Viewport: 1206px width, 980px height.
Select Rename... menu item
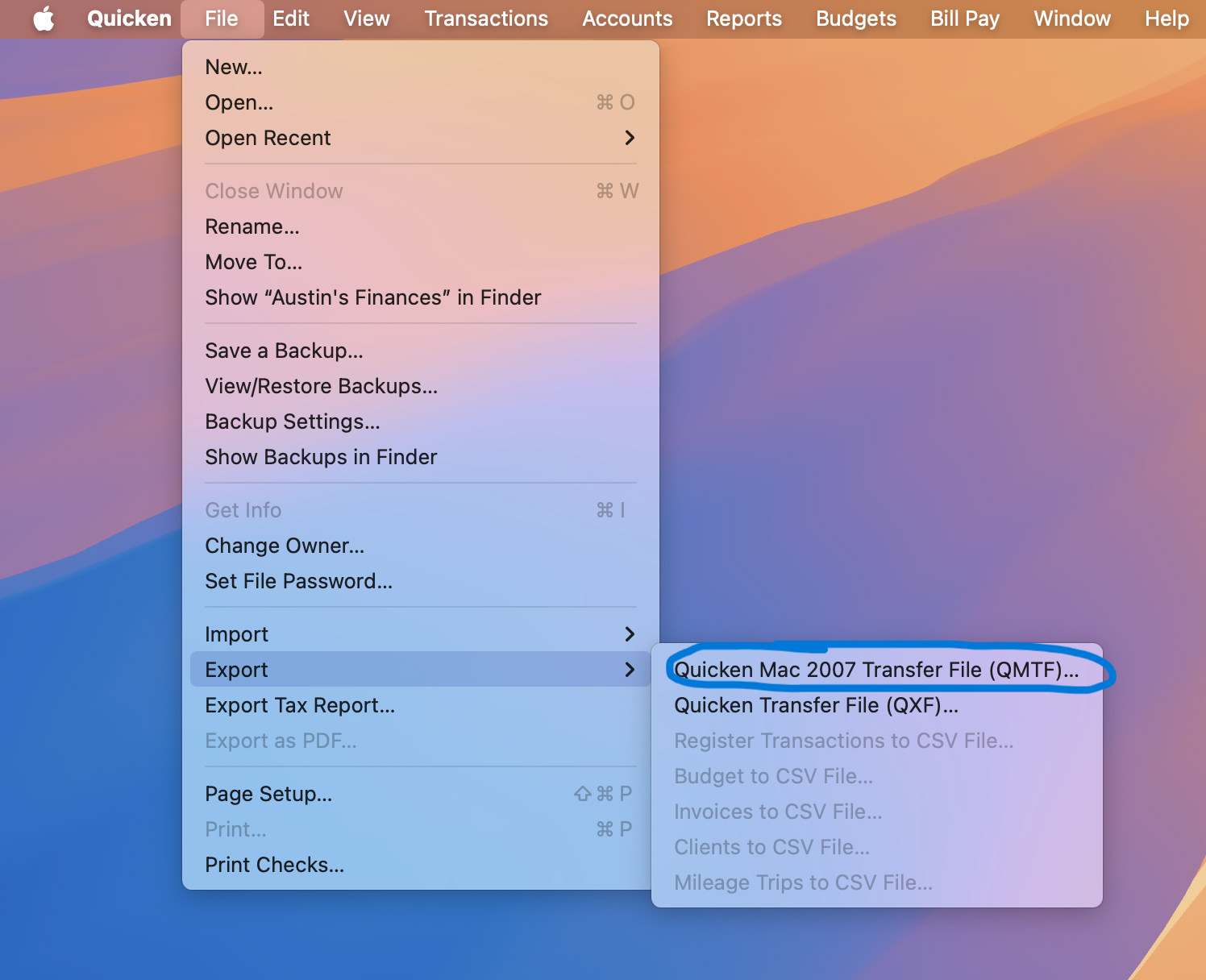420,226
